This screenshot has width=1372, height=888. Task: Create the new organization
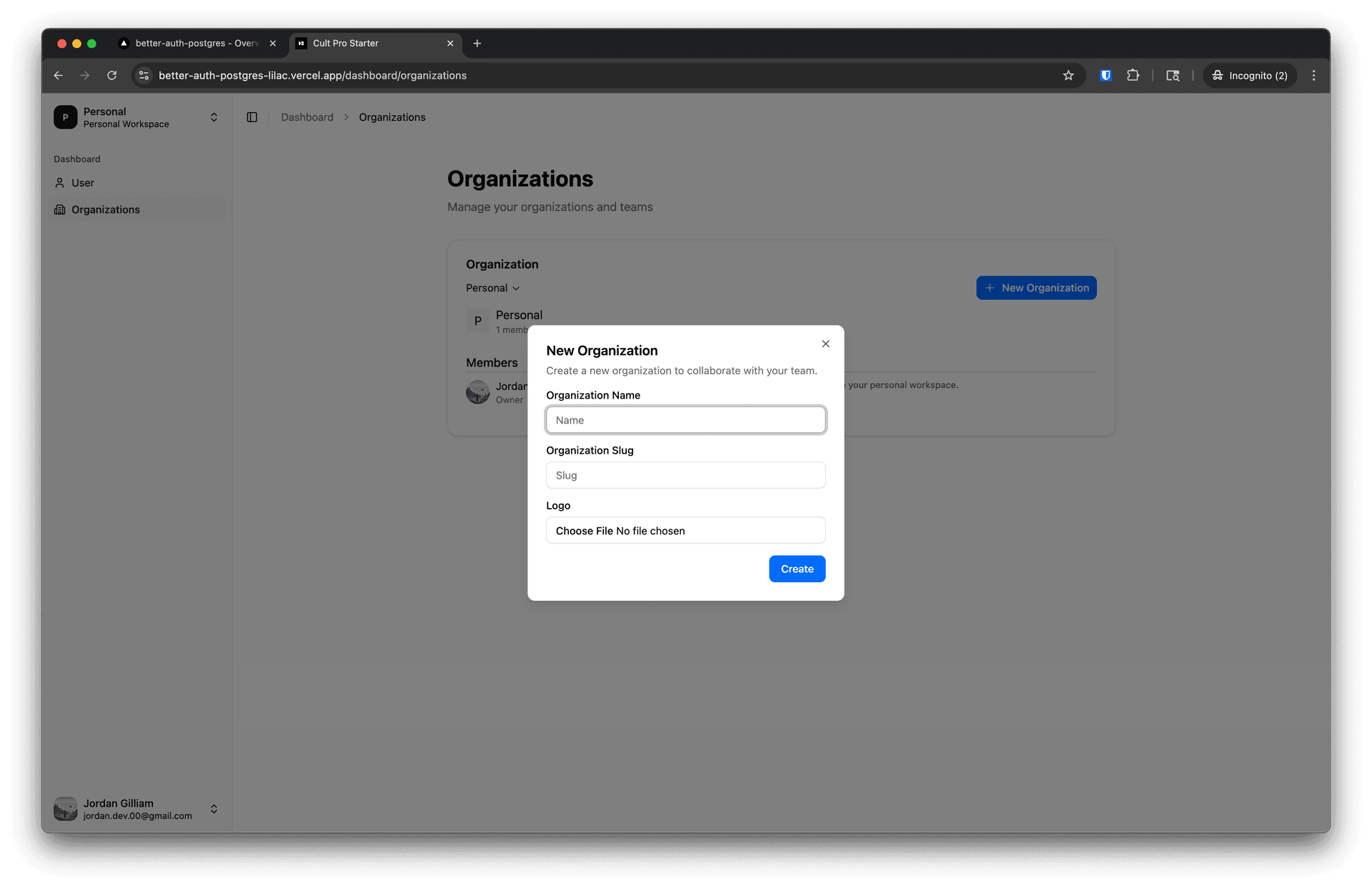click(x=797, y=569)
